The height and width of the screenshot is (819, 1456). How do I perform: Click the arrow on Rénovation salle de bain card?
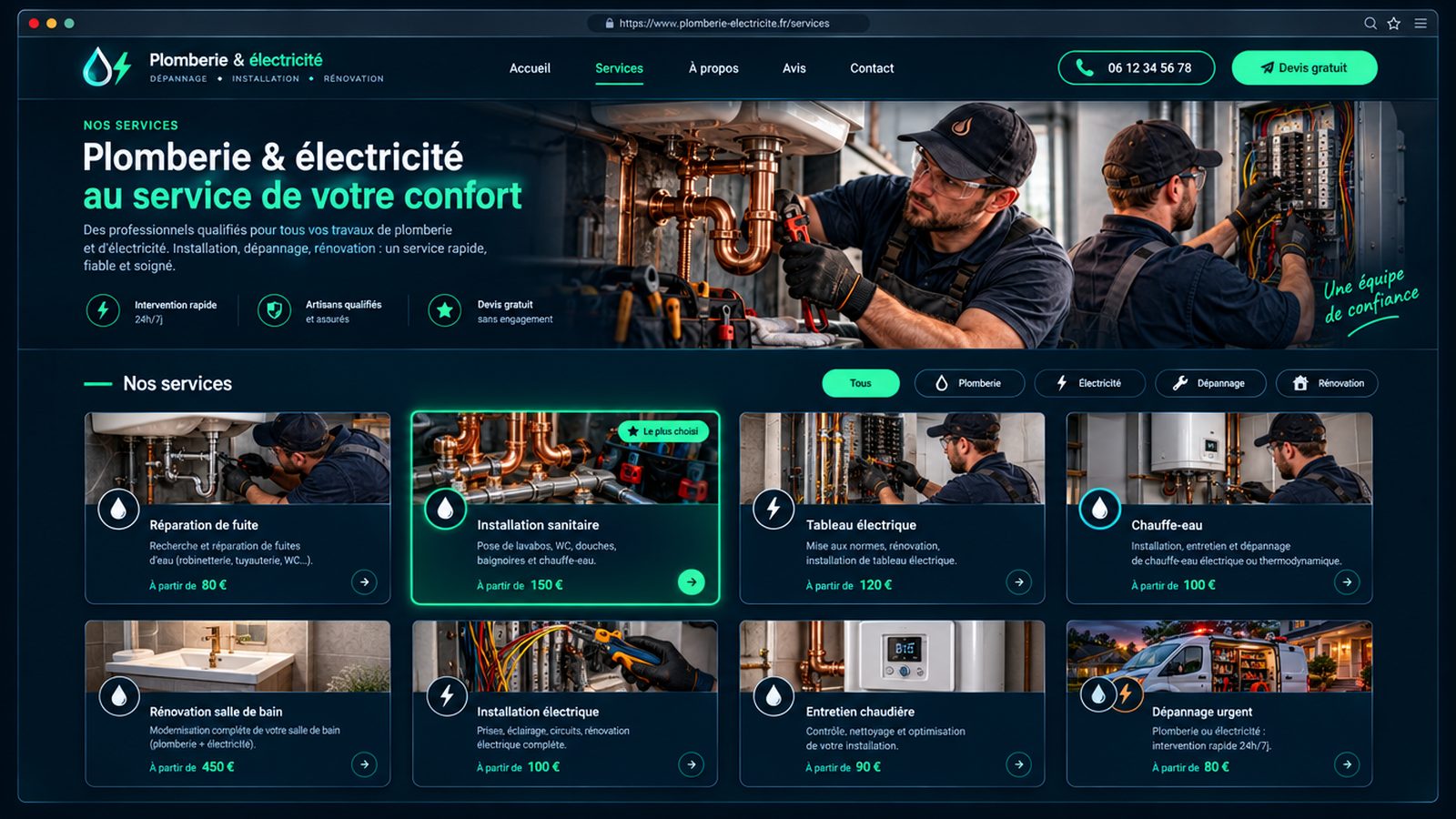coord(364,764)
